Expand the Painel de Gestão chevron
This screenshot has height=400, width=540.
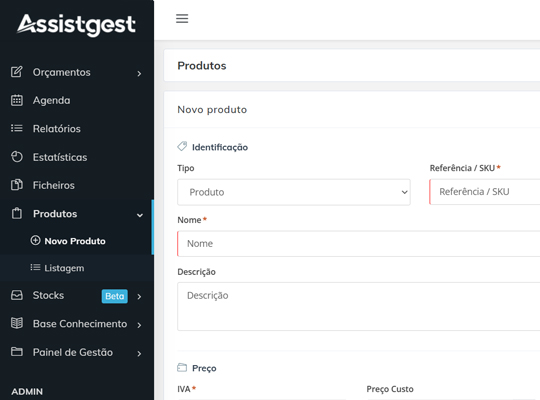(x=139, y=353)
